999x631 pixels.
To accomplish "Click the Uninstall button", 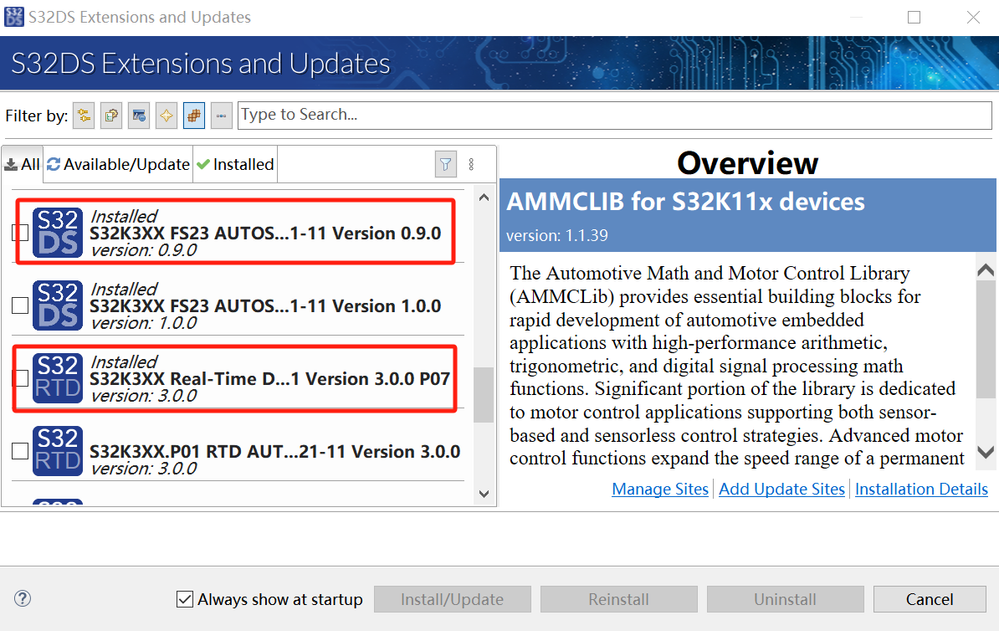I will click(x=785, y=599).
